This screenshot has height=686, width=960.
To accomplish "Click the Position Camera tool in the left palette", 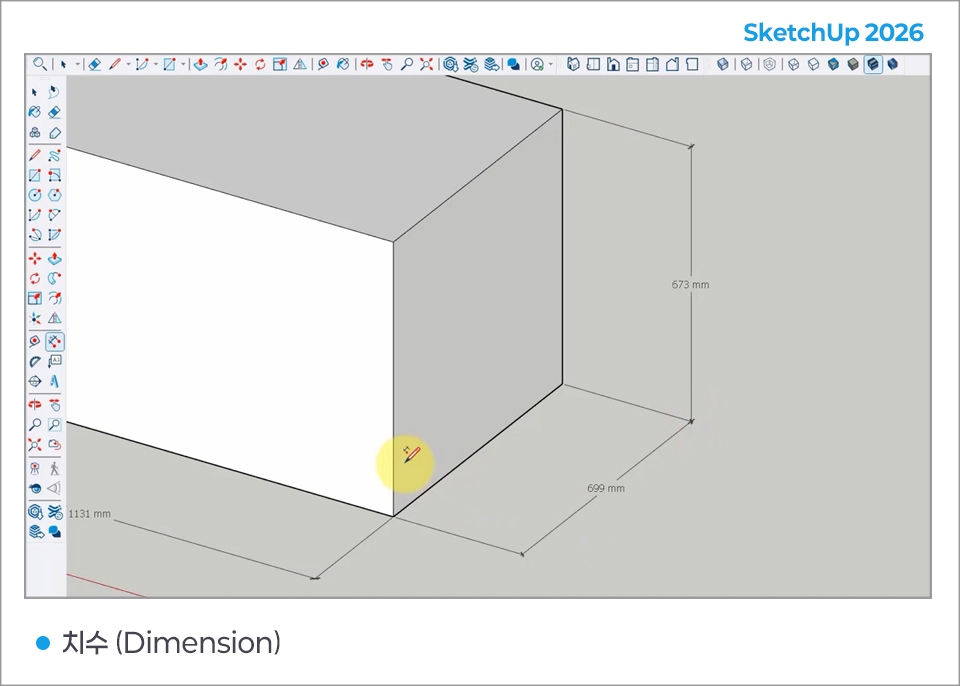I will (35, 469).
